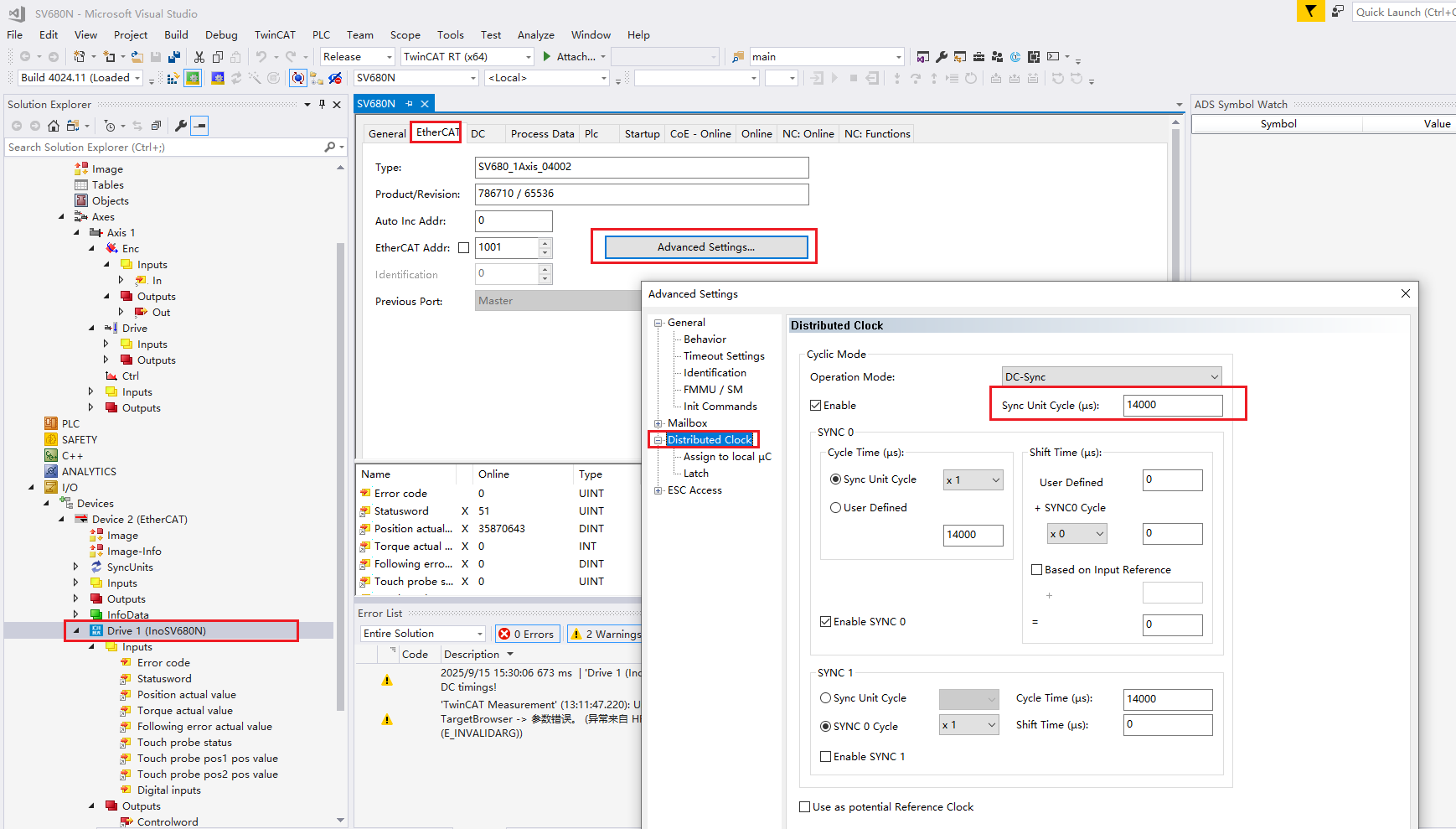1456x829 pixels.
Task: Click the Activate Configuration TwinCAT icon
Action: tap(173, 78)
